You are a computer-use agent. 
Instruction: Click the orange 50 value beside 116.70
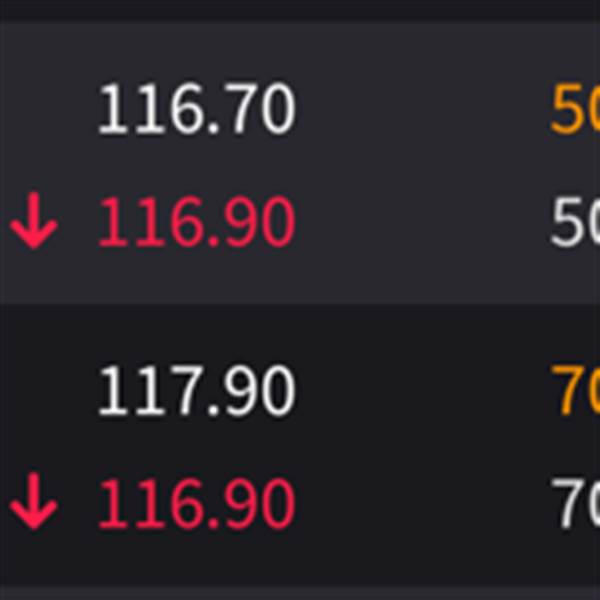tap(575, 110)
